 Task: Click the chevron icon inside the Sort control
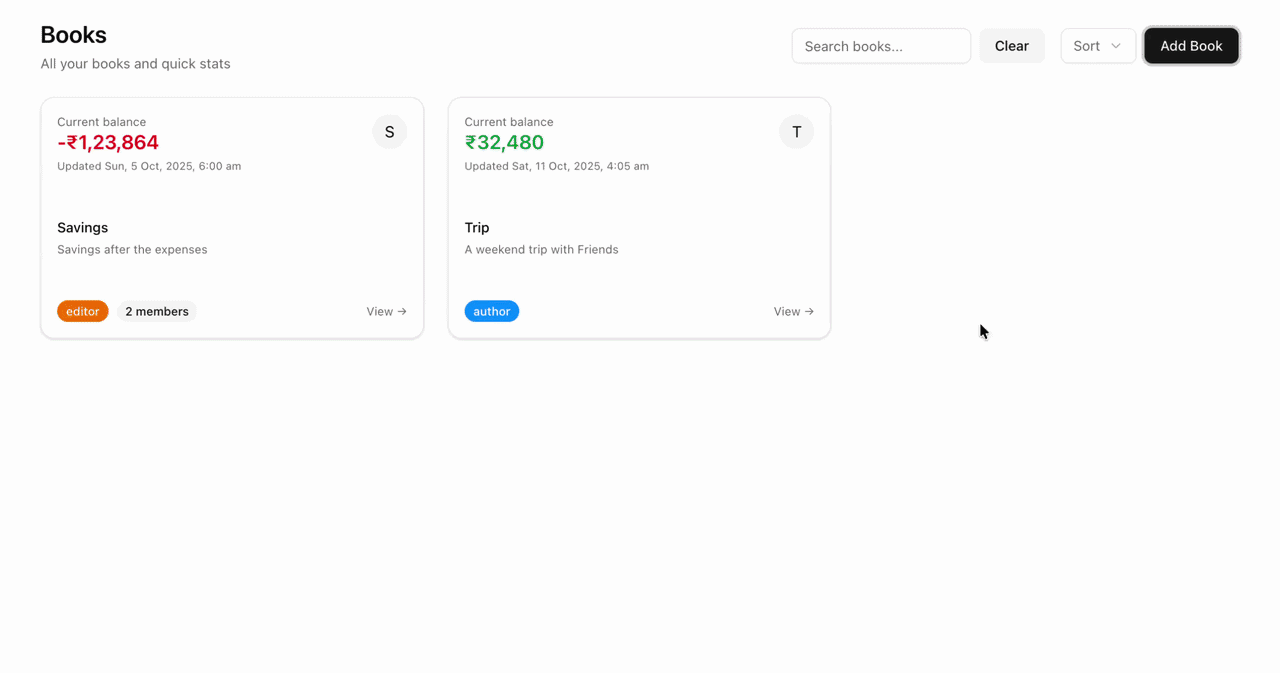[x=1114, y=45]
